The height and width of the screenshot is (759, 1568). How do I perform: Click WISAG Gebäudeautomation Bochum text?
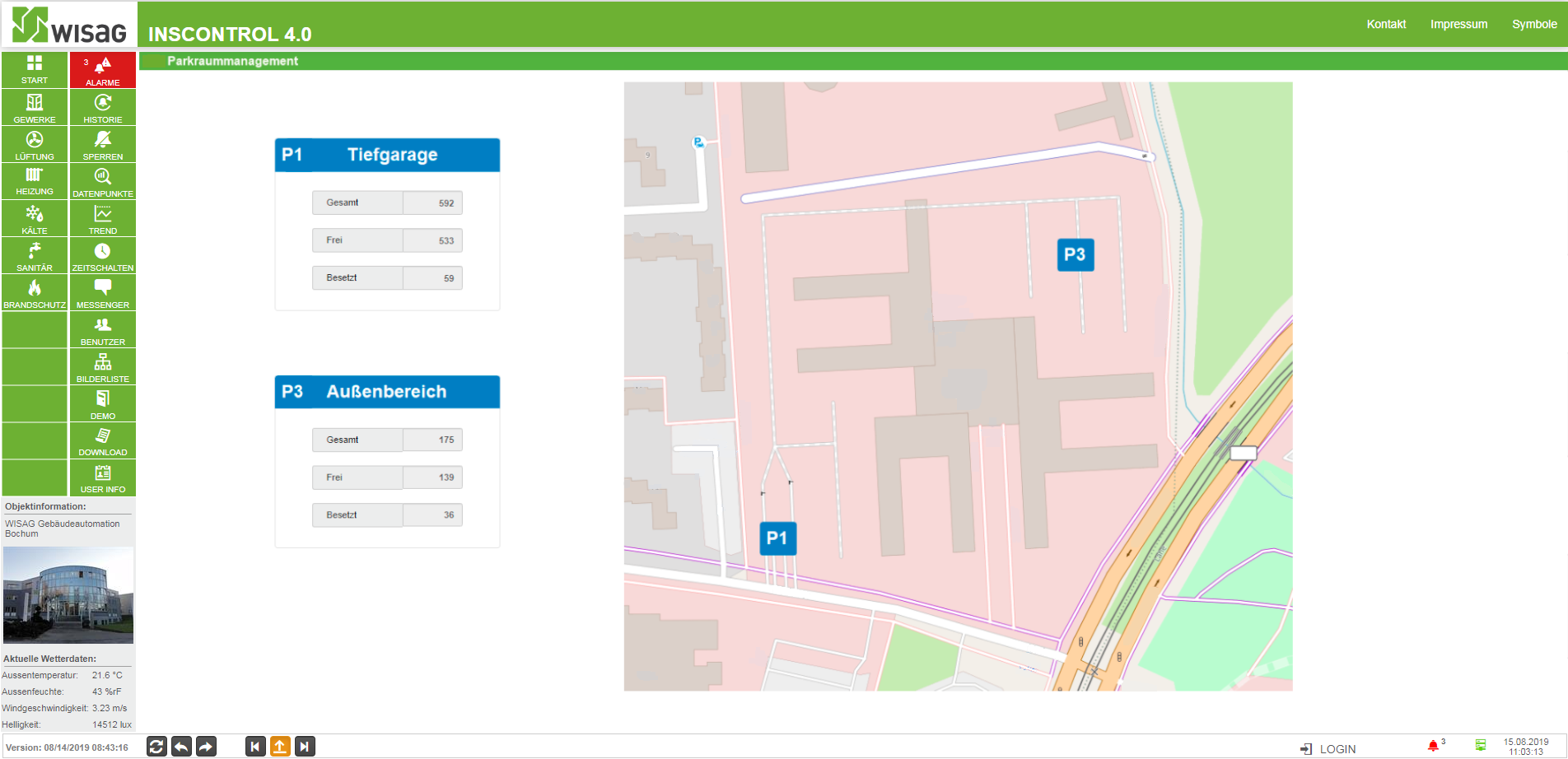point(63,529)
